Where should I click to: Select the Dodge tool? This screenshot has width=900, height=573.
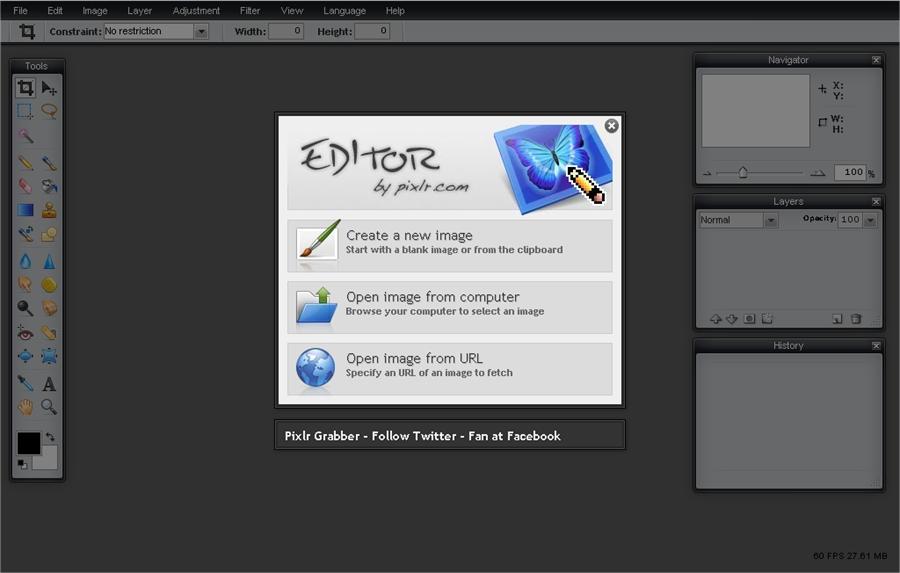coord(25,308)
